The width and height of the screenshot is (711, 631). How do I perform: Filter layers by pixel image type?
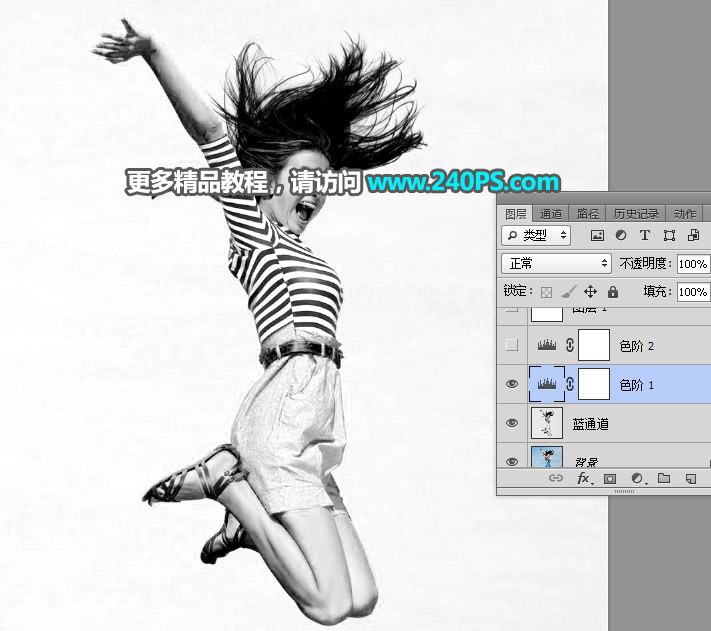click(598, 236)
